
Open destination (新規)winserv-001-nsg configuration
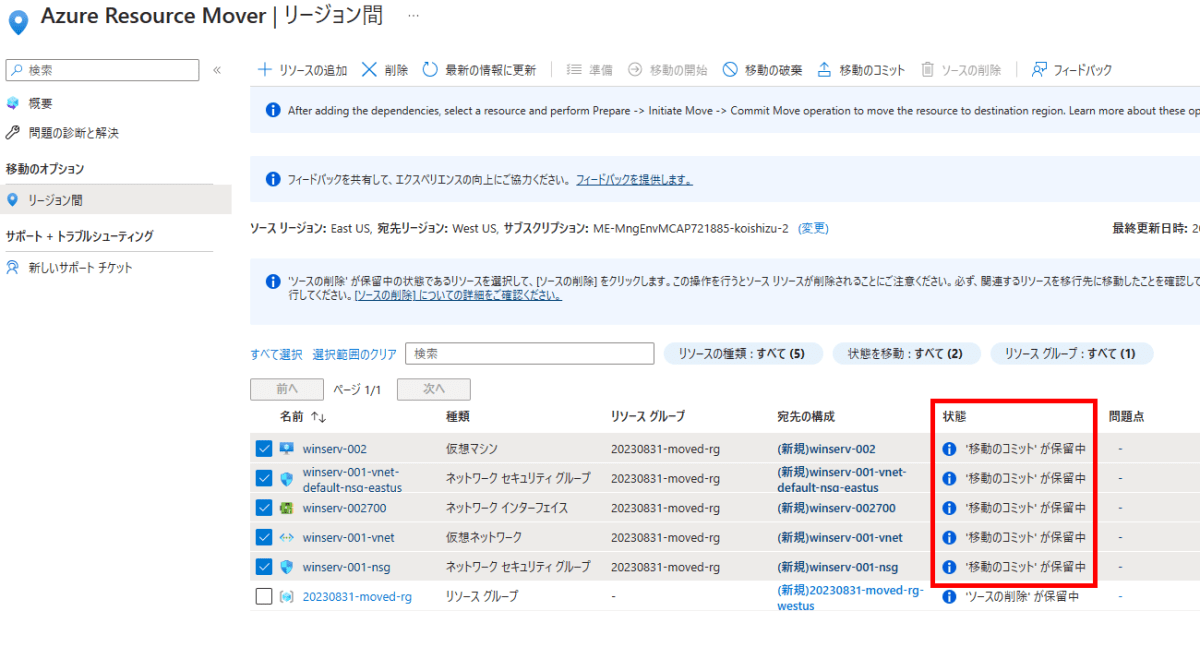click(x=838, y=567)
